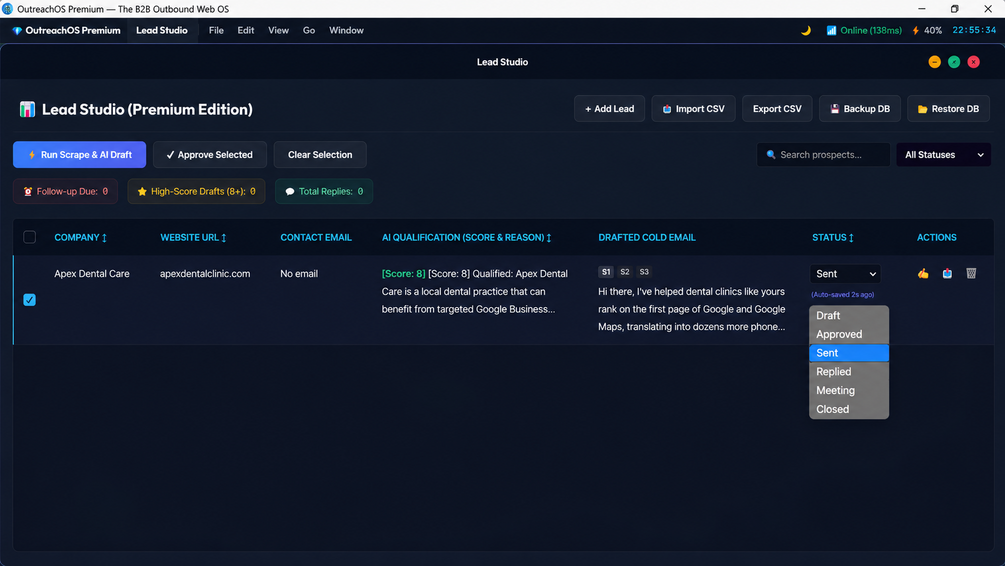Screen dimensions: 1005x566
Task: Open the View menu
Action: tap(278, 30)
